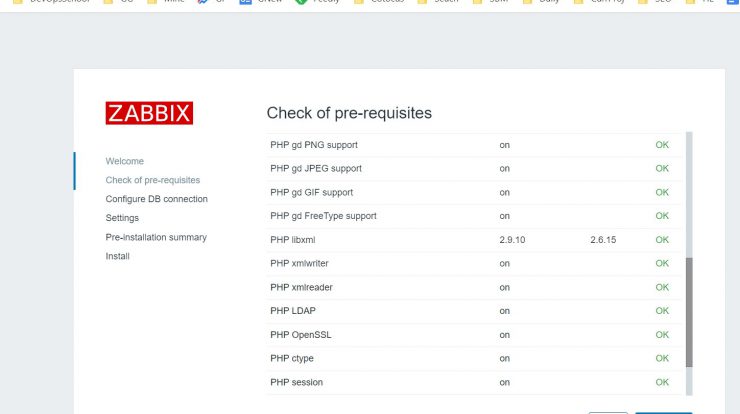The width and height of the screenshot is (740, 414).
Task: Click OK status for PHP gd PNG support
Action: click(x=662, y=145)
